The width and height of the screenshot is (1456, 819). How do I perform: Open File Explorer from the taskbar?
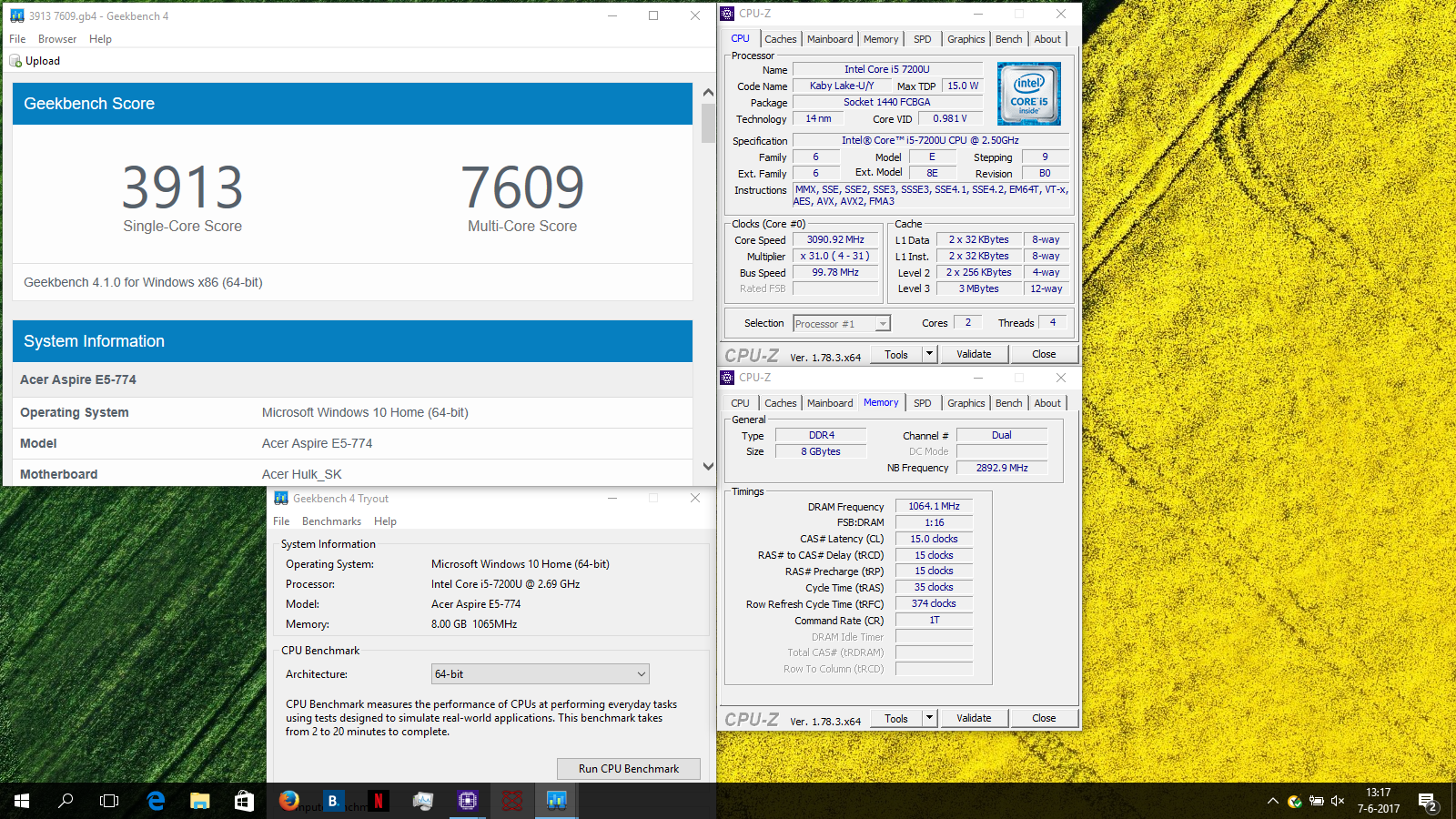[200, 801]
